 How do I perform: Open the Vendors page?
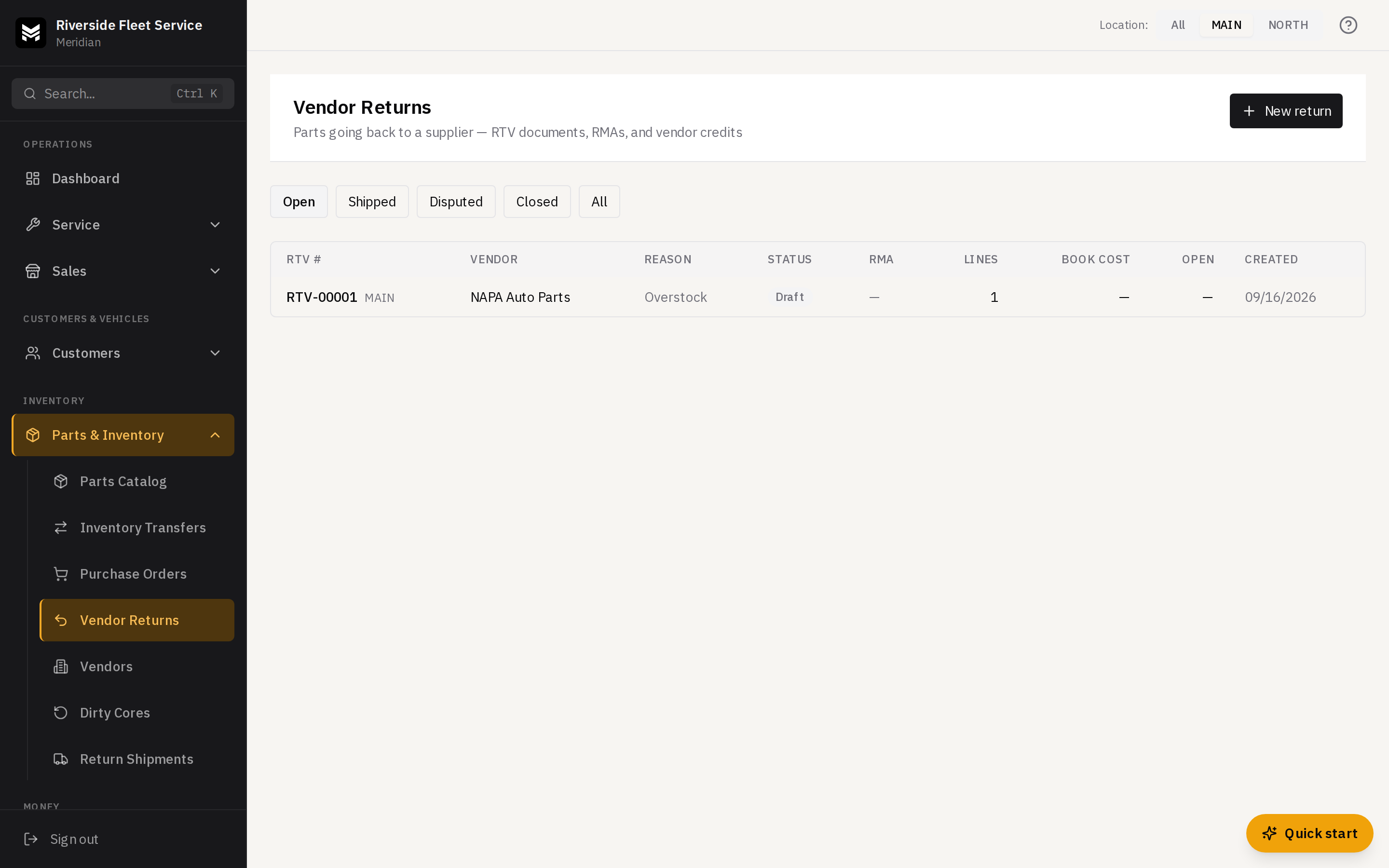(136, 666)
